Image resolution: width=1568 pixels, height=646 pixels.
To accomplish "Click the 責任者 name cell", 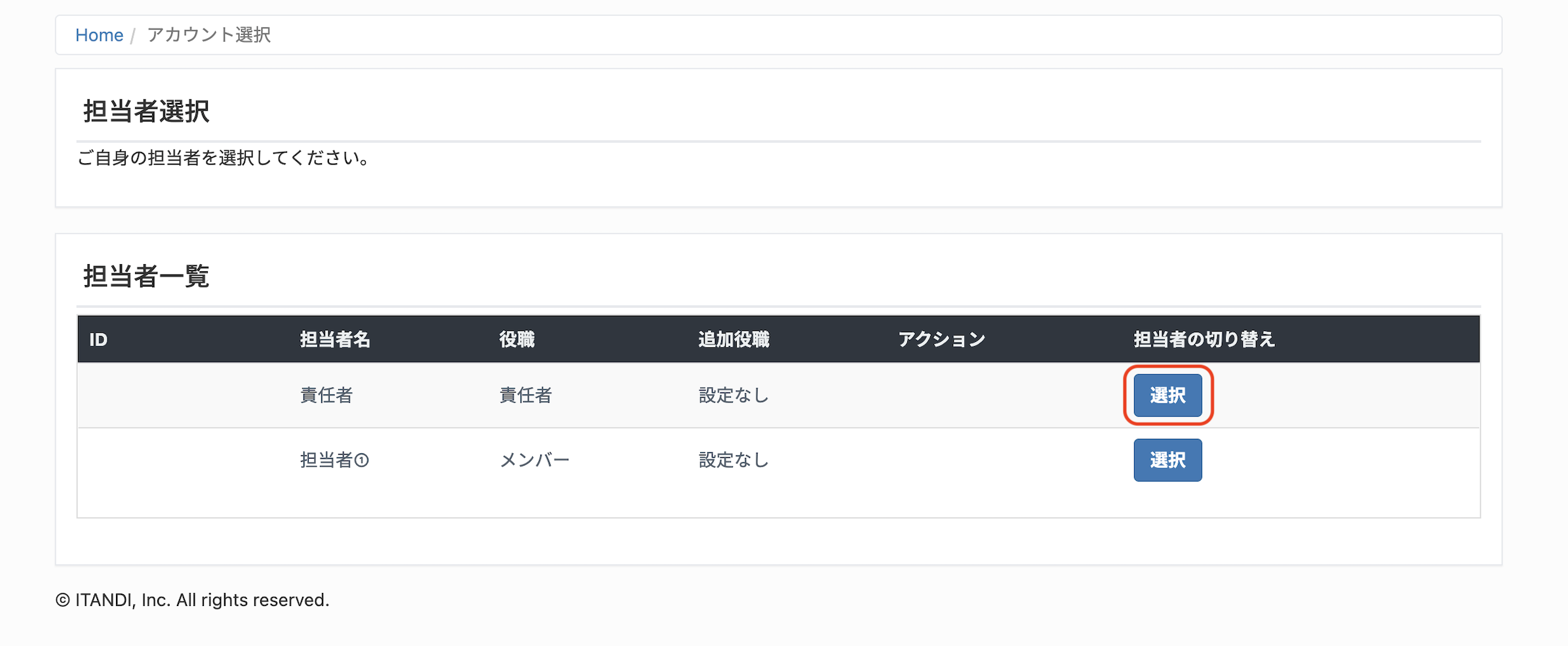I will 326,395.
